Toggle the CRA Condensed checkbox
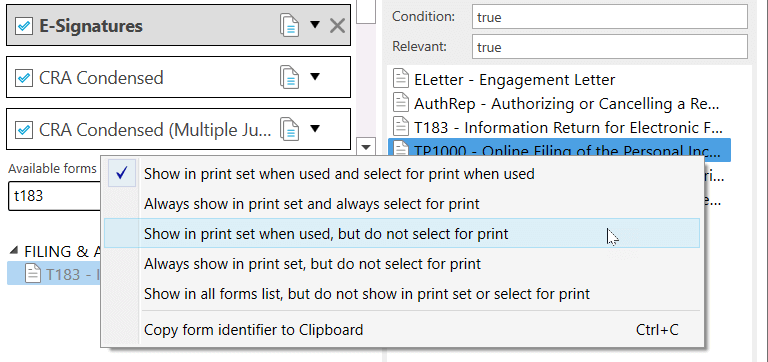 pos(24,78)
